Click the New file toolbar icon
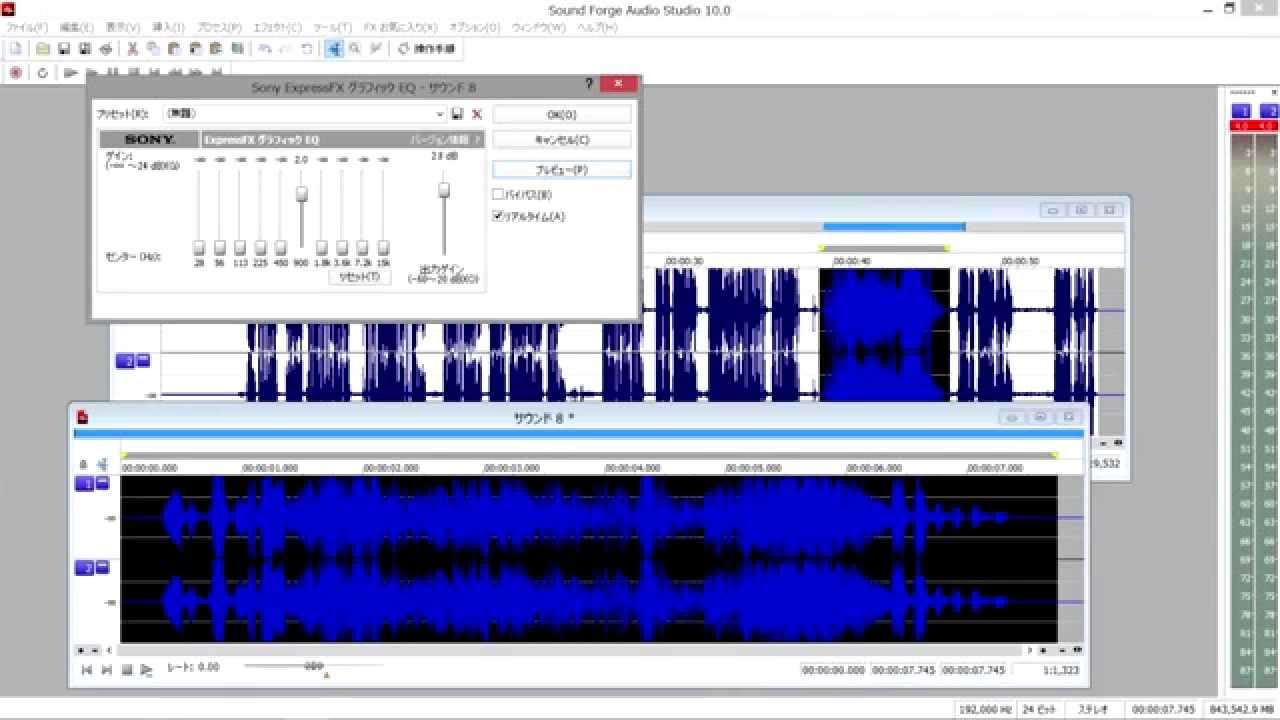The height and width of the screenshot is (720, 1280). tap(15, 48)
